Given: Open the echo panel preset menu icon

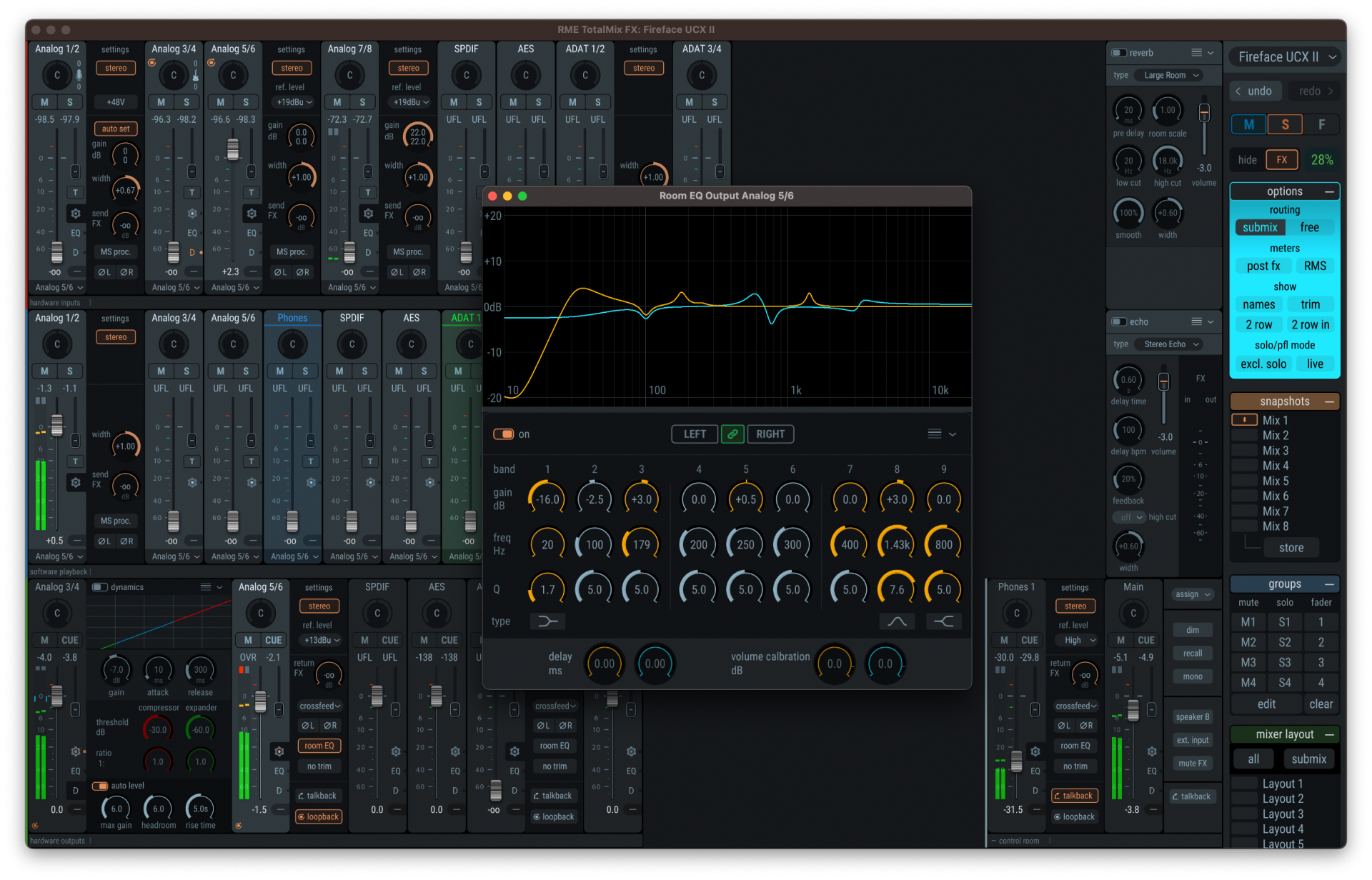Looking at the screenshot, I should point(1202,321).
